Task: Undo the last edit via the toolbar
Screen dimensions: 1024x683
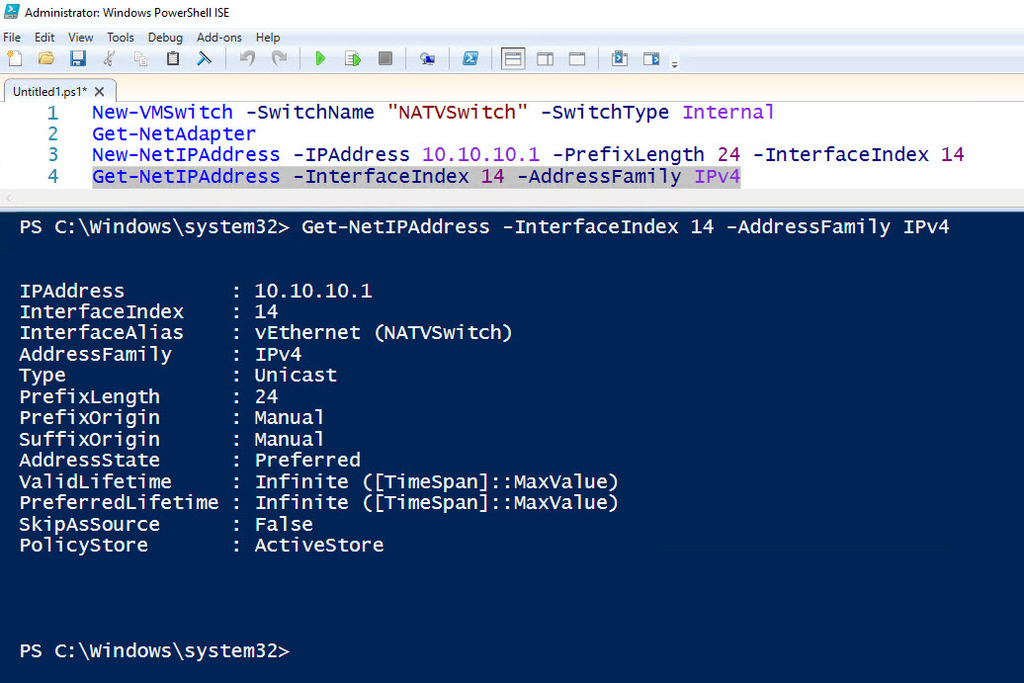Action: [x=248, y=58]
